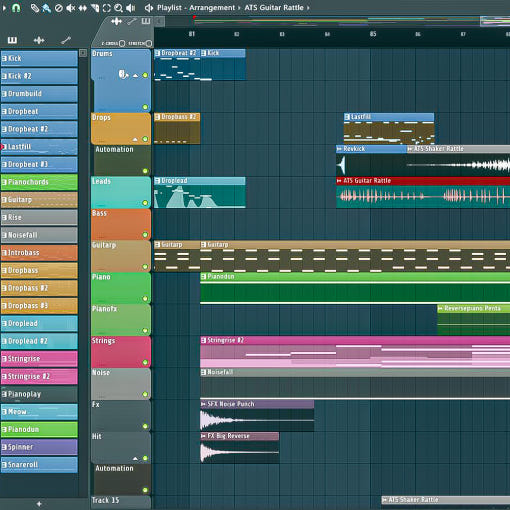Select the Delete tool in toolbar

(x=59, y=8)
